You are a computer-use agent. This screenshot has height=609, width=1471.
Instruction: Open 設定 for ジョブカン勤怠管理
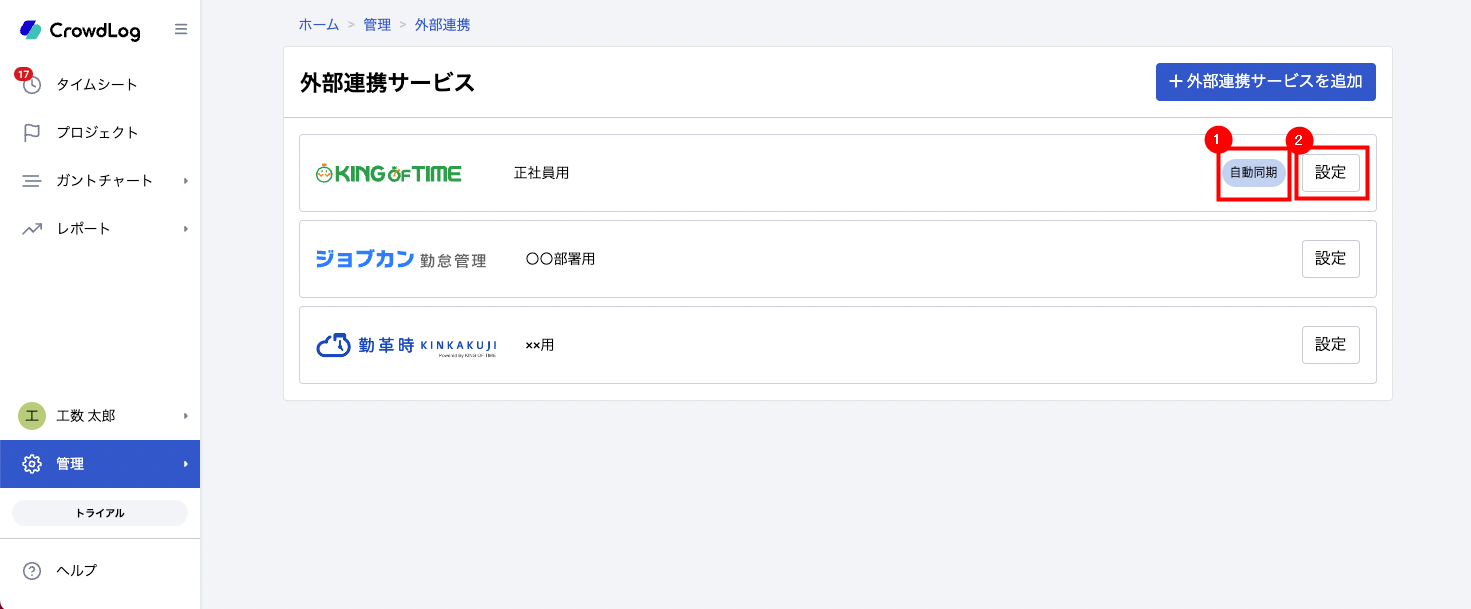1331,258
